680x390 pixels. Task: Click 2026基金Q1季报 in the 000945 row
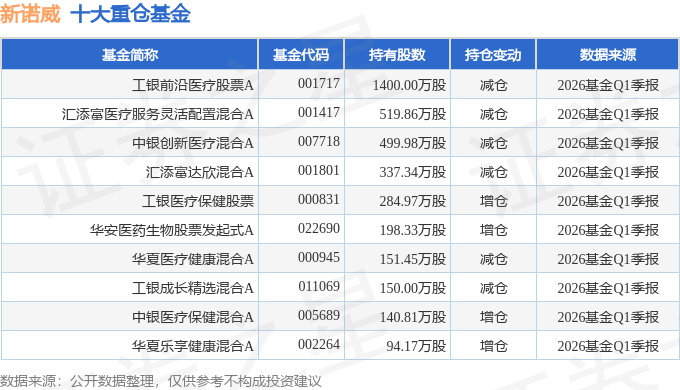[608, 259]
